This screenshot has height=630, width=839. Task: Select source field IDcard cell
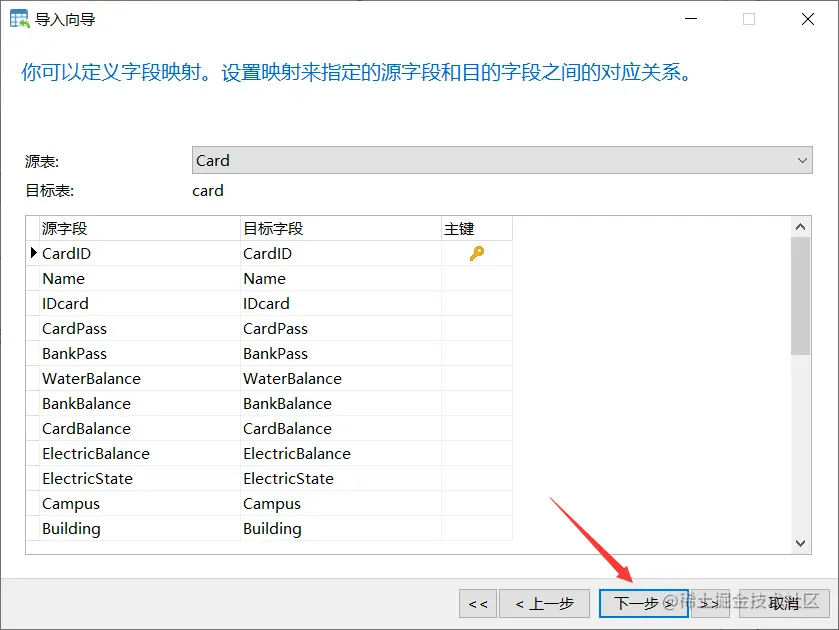140,303
